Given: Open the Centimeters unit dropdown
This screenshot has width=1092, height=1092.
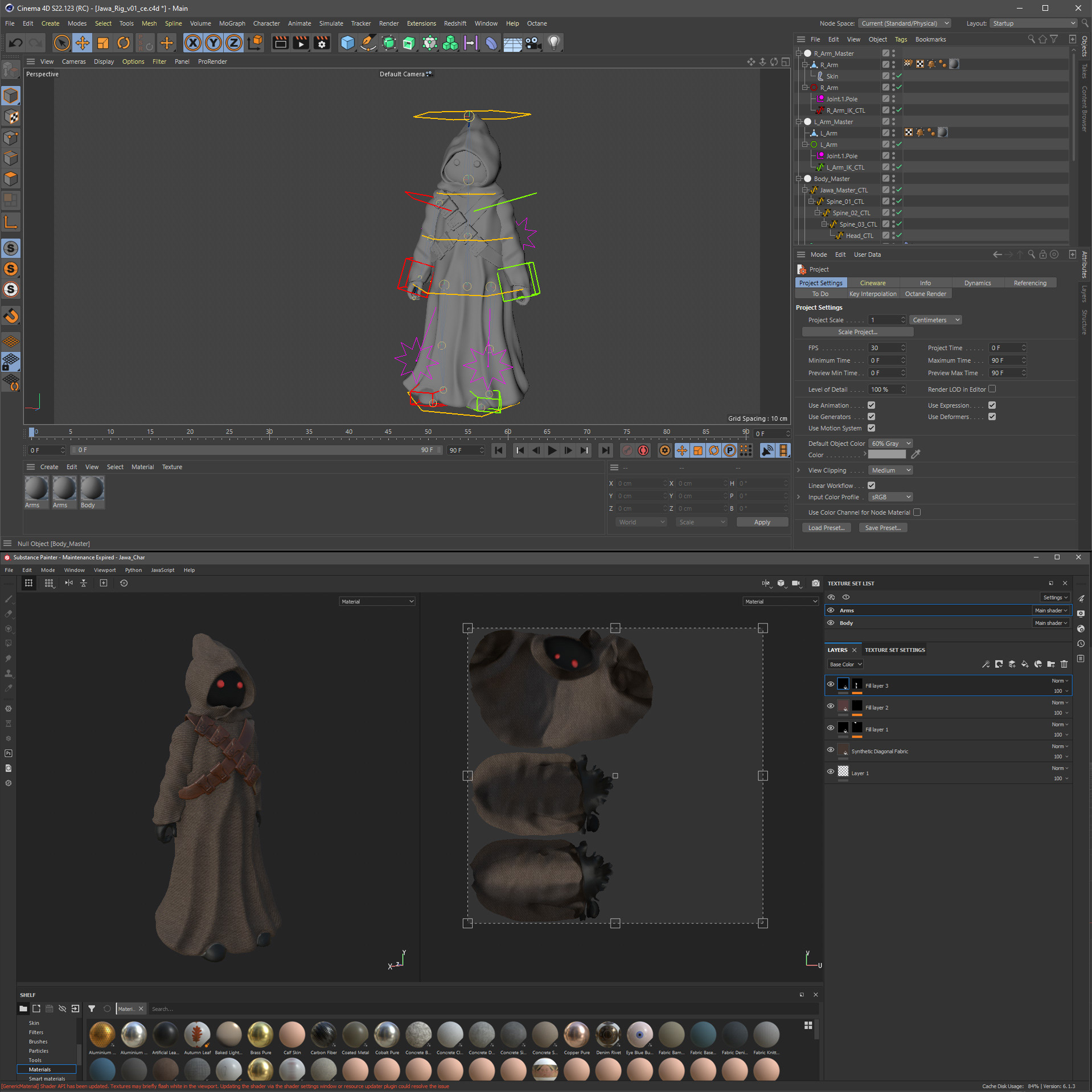Looking at the screenshot, I should pos(935,320).
